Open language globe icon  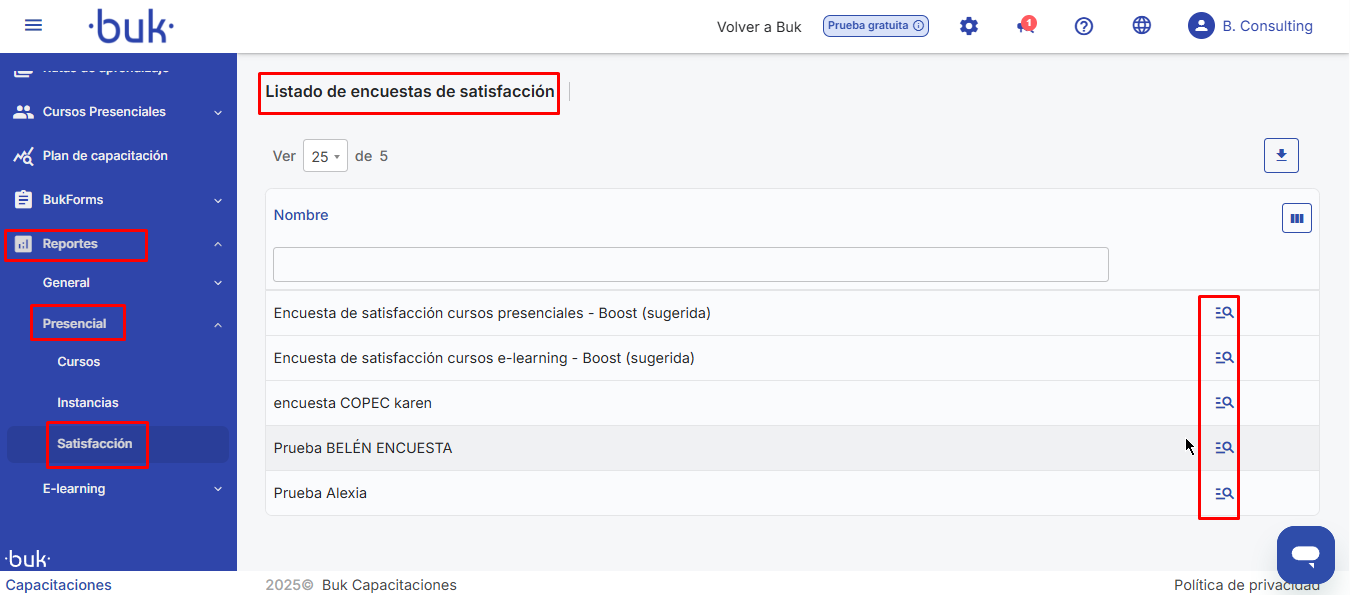point(1141,27)
